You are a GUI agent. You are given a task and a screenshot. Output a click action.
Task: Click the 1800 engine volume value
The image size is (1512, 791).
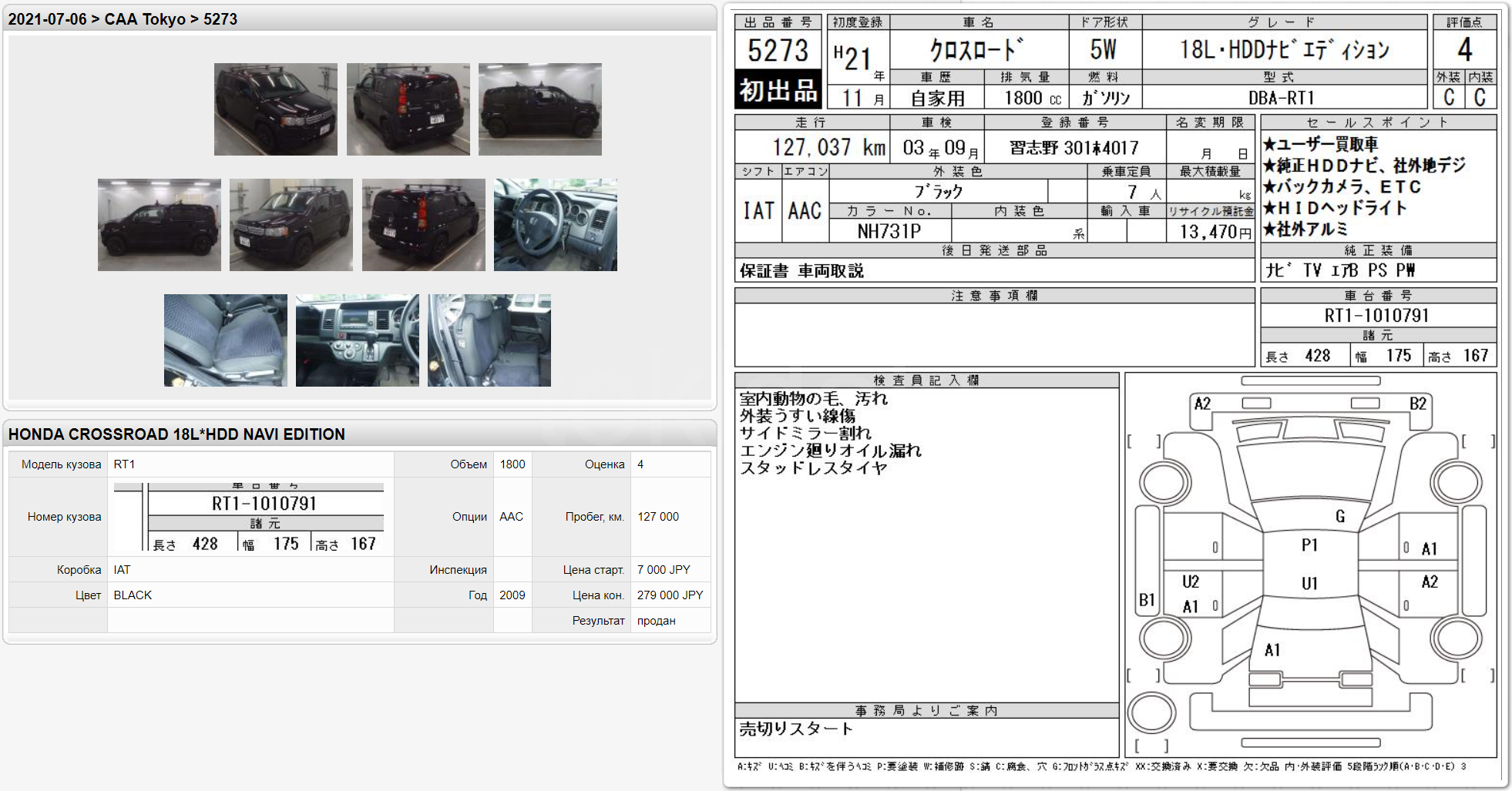512,464
